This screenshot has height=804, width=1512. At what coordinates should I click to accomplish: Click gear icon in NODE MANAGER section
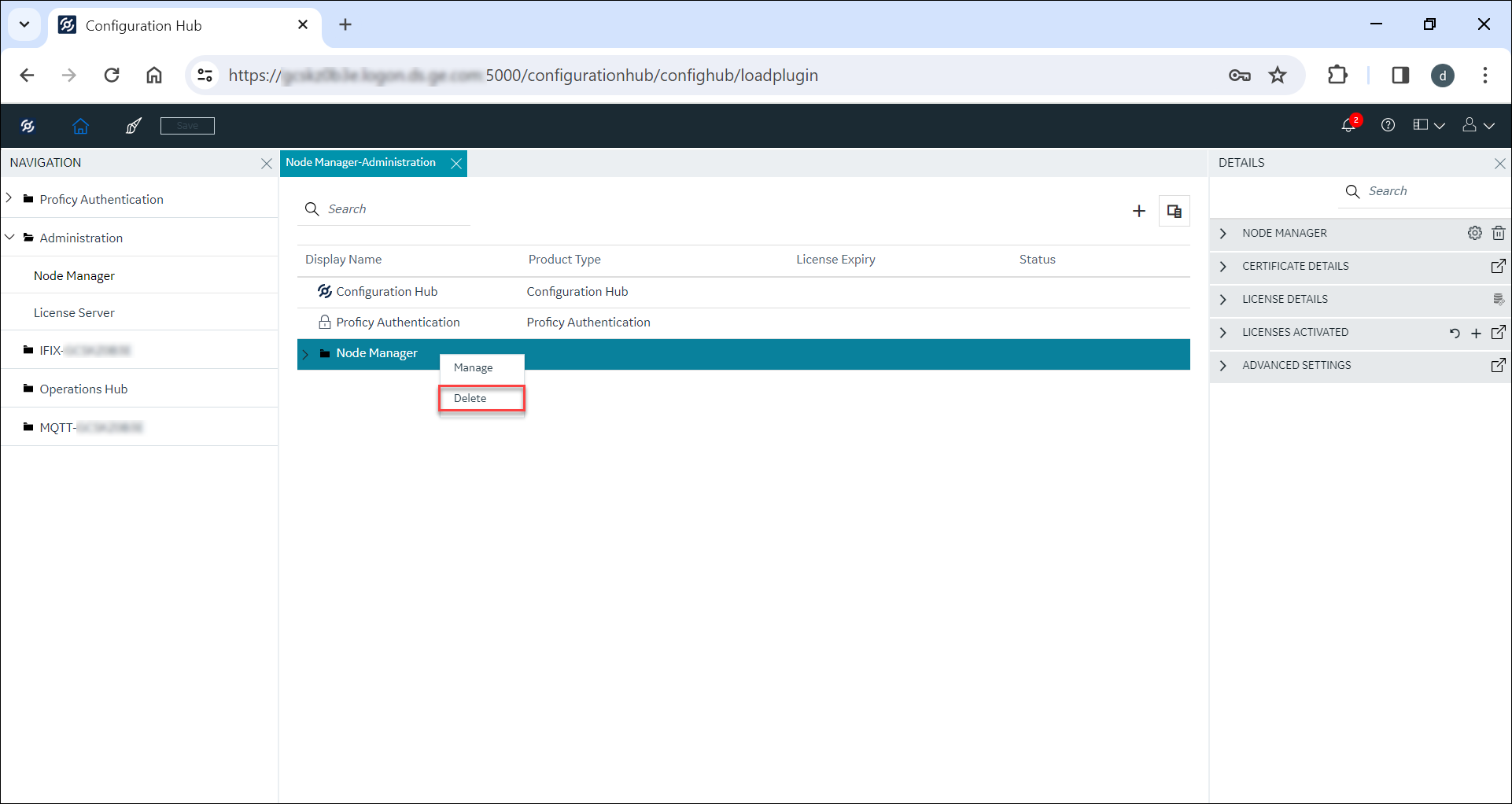tap(1475, 233)
